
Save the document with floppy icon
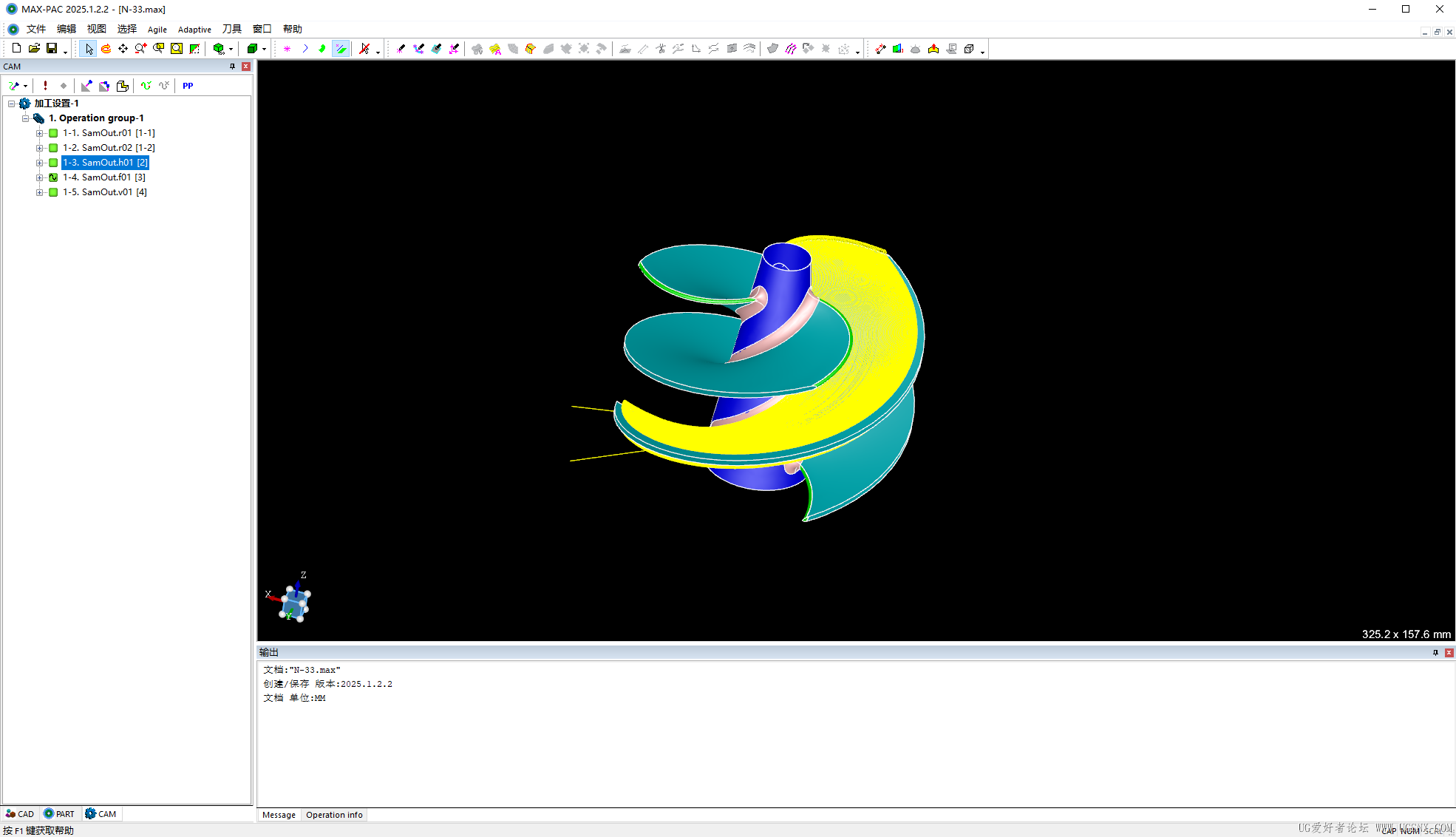(x=52, y=49)
